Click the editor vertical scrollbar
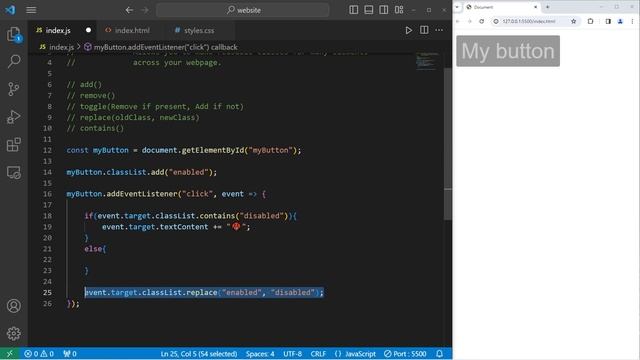 (x=448, y=144)
